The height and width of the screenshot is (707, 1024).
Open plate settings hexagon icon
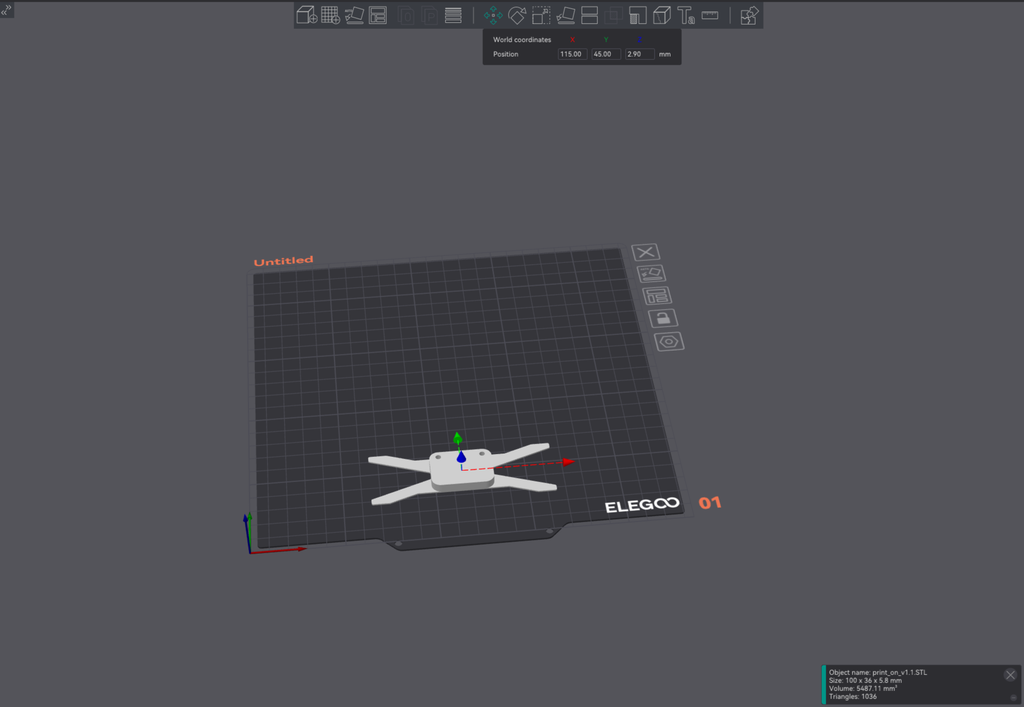click(668, 342)
